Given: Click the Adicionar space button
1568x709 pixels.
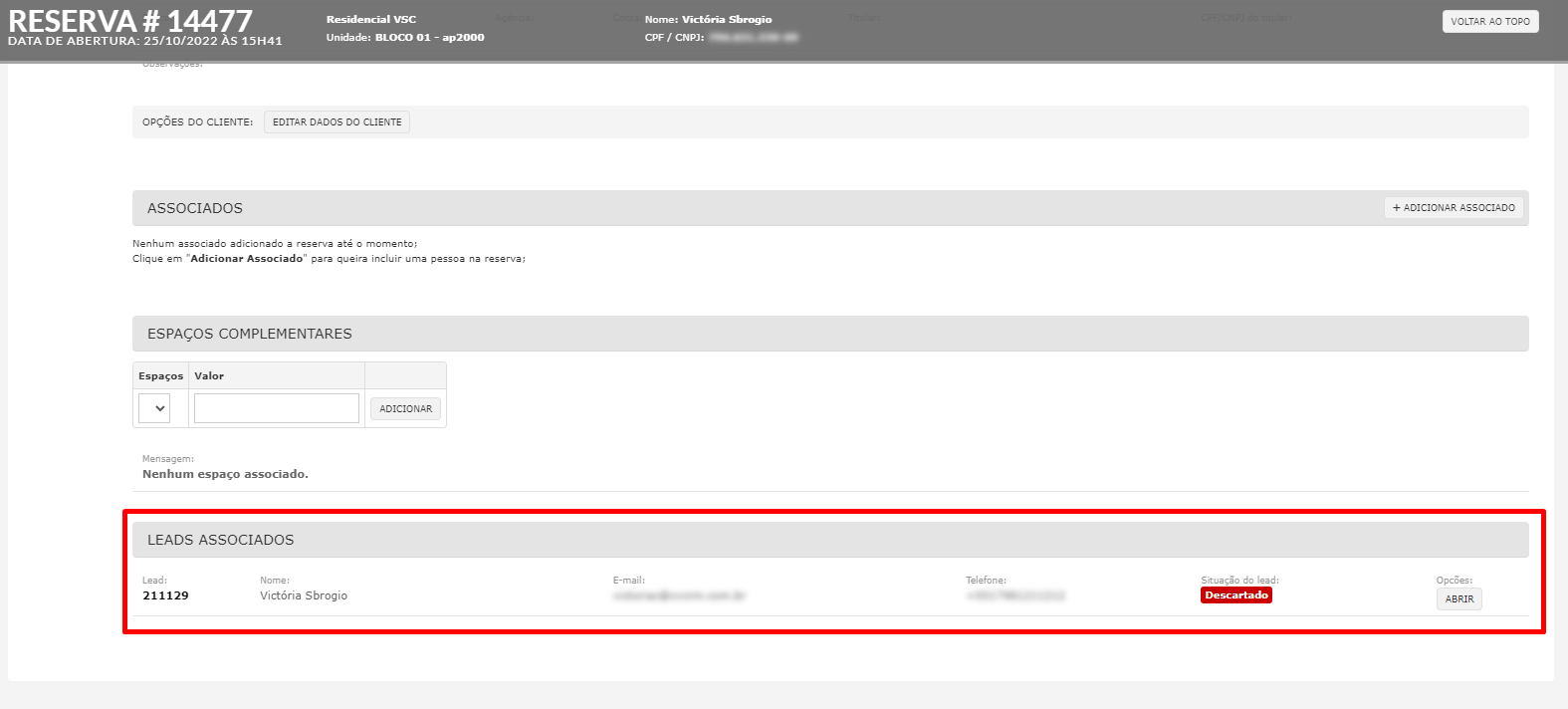Looking at the screenshot, I should [405, 409].
